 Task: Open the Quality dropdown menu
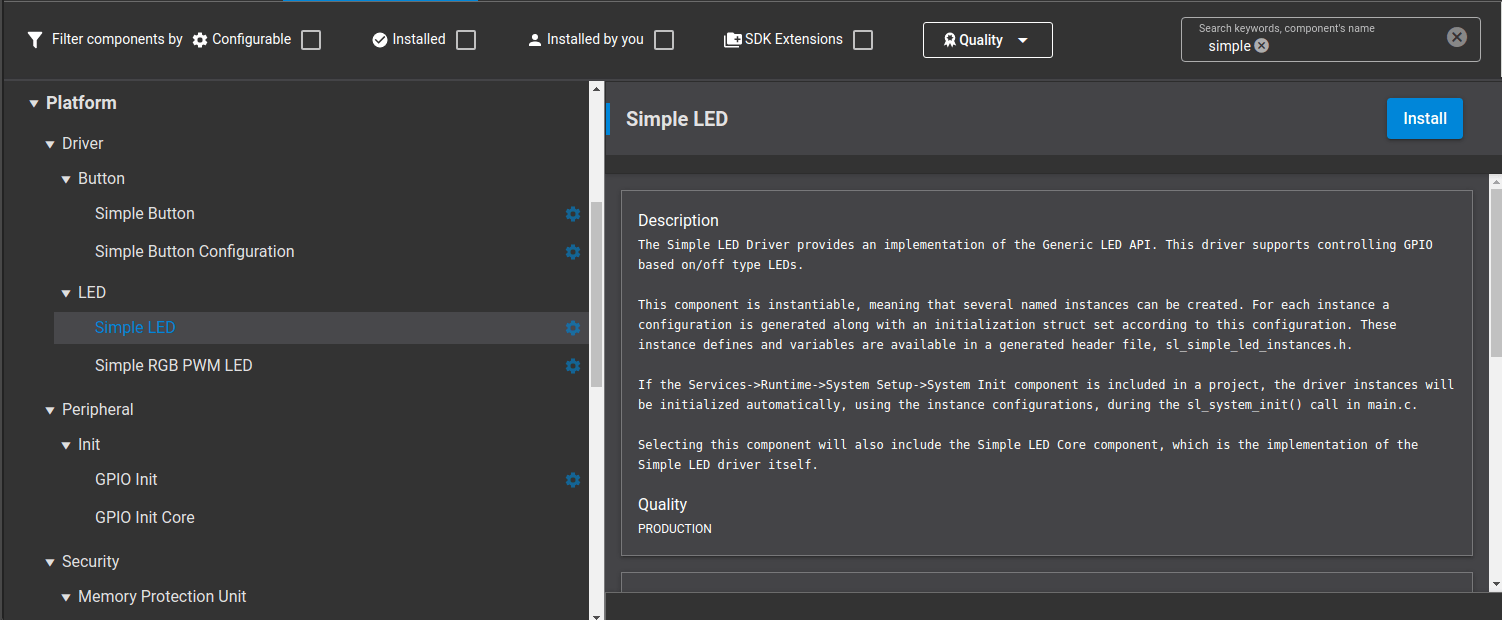987,40
